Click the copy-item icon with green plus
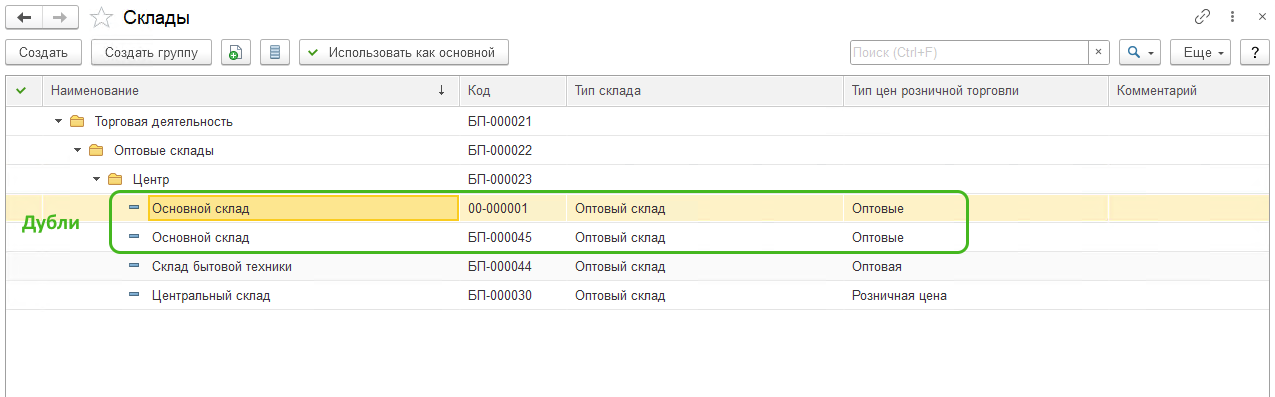Viewport: 1275px width, 397px height. coord(234,52)
